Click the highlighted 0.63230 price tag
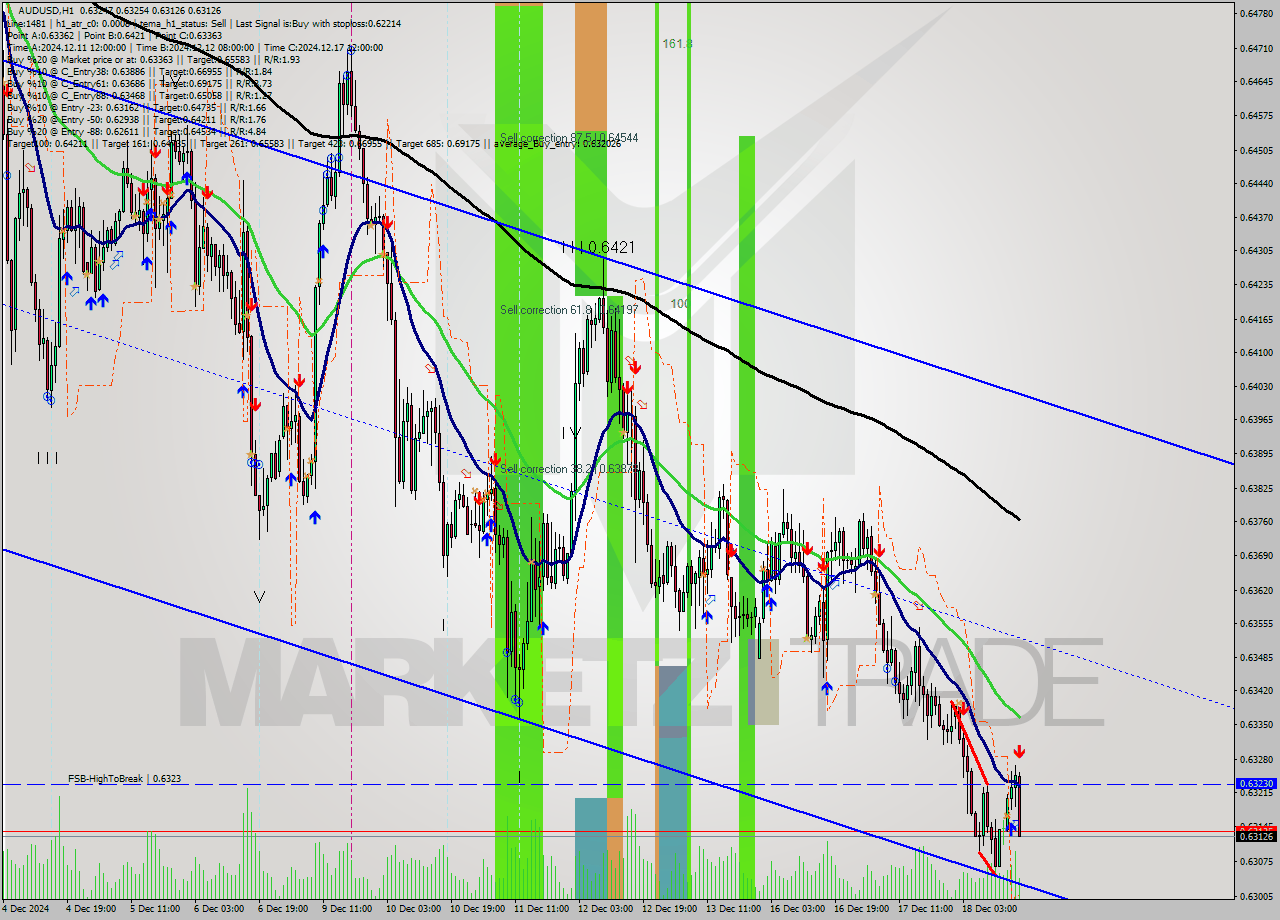1280x920 pixels. coord(1257,784)
